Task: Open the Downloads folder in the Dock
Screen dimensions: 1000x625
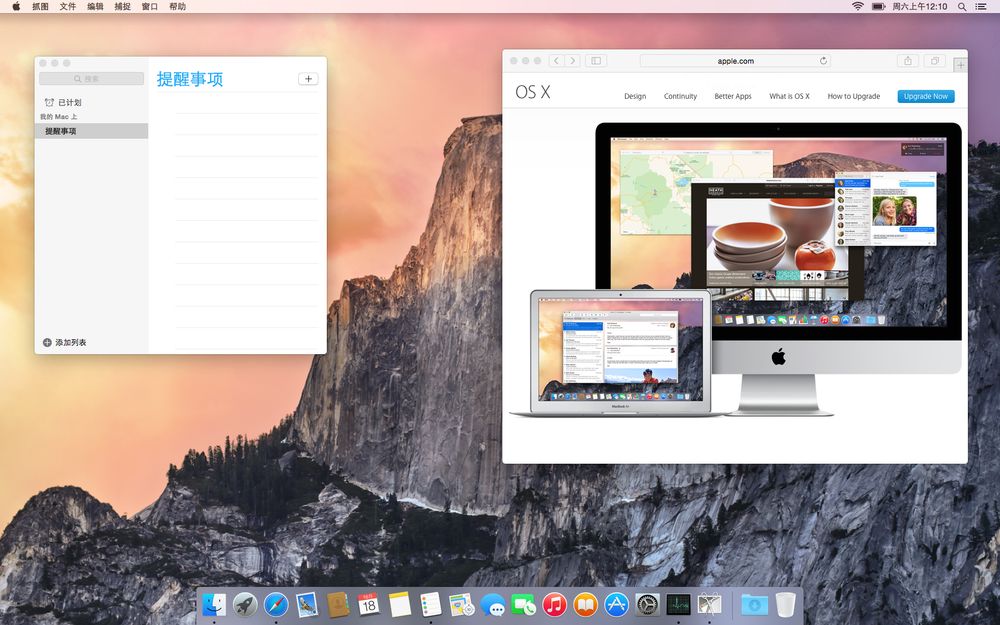Action: [x=754, y=605]
